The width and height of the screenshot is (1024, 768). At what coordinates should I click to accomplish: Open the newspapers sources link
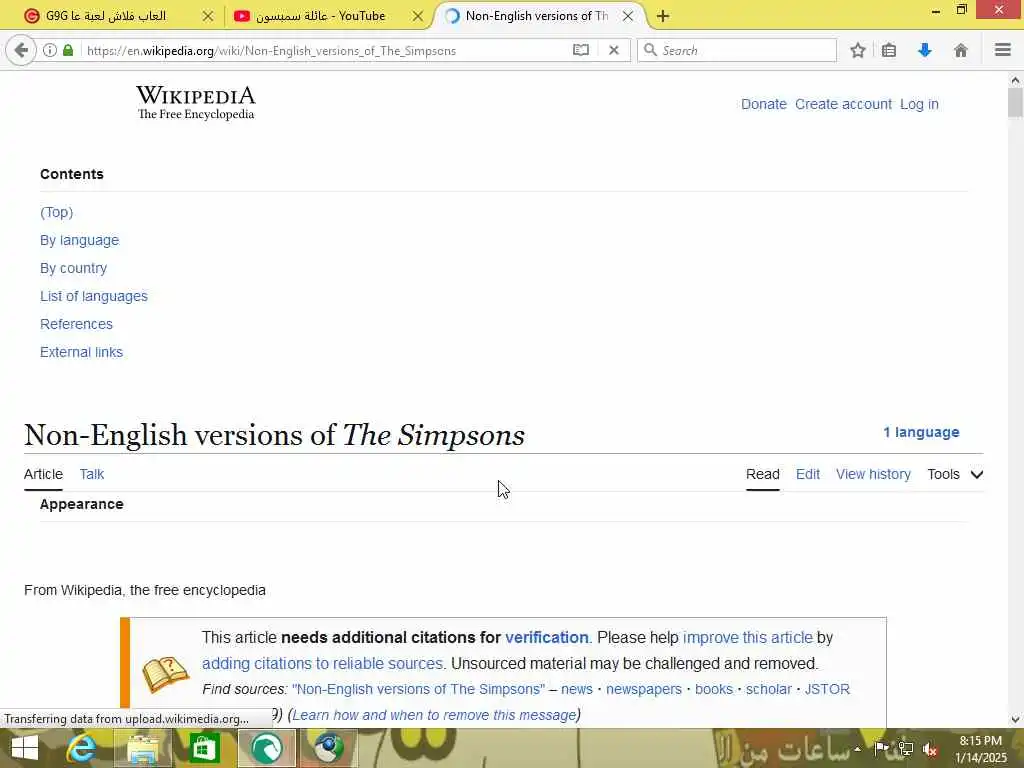644,689
